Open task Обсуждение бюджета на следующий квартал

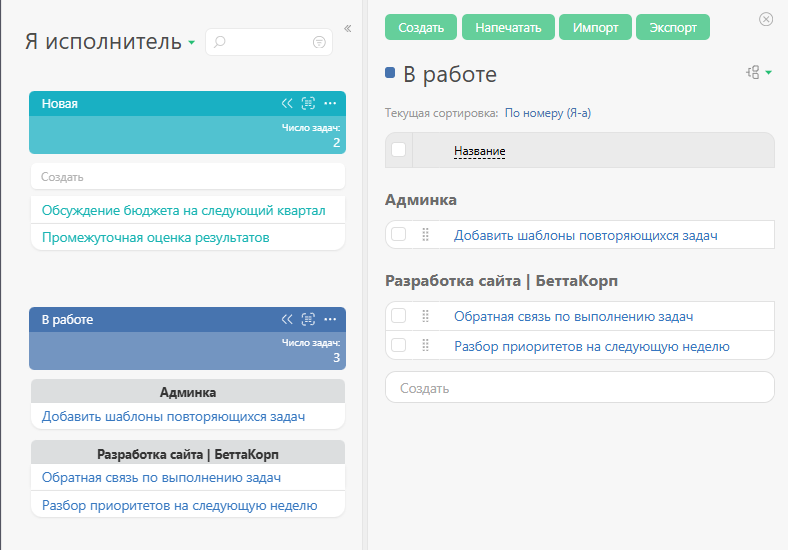(183, 210)
